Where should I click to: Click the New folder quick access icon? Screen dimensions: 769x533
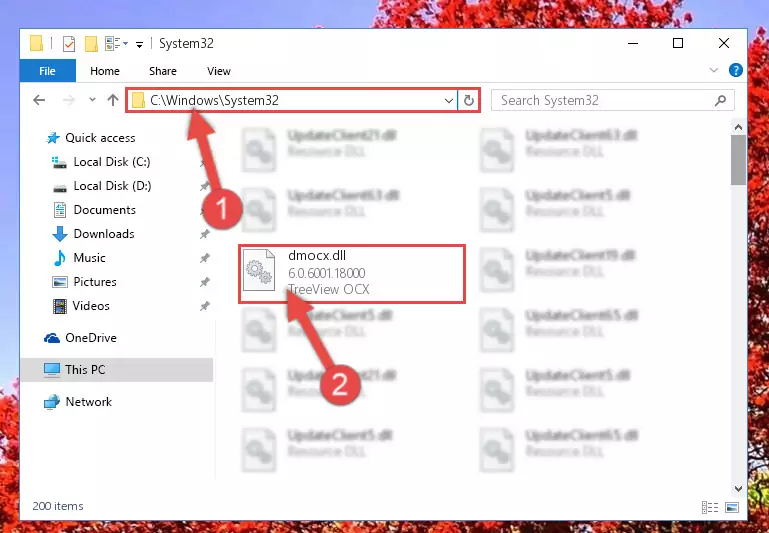91,44
